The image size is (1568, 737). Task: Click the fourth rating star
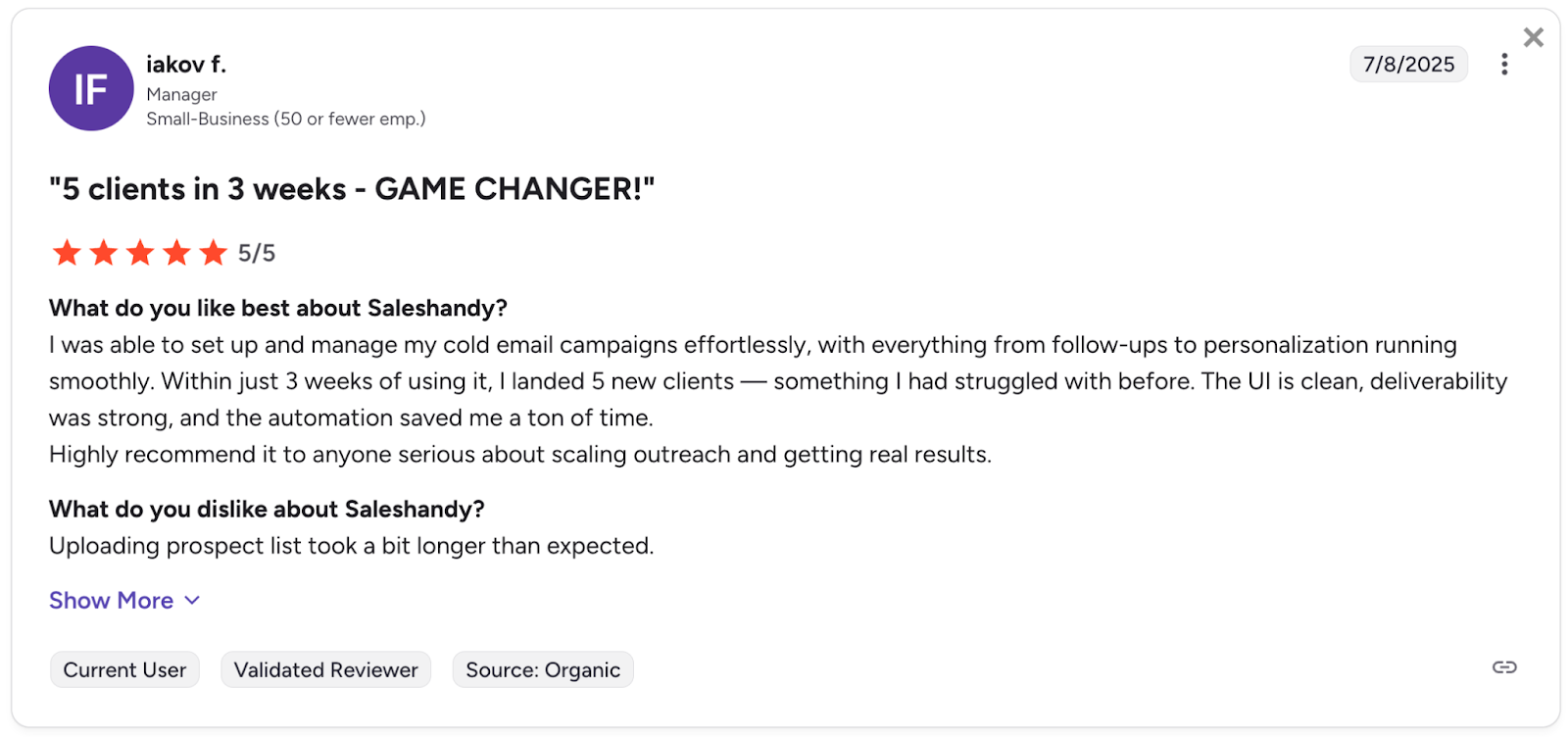(176, 253)
